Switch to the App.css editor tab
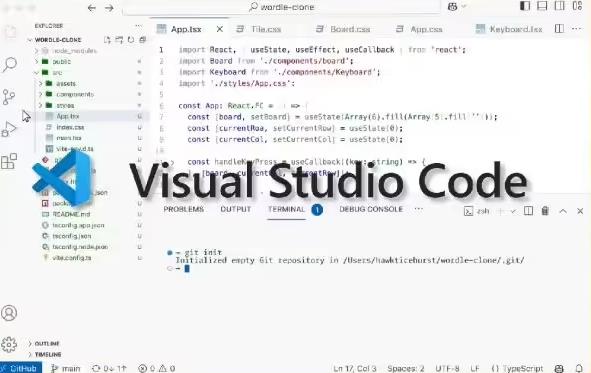Screen dimensions: 591x373 point(426,29)
